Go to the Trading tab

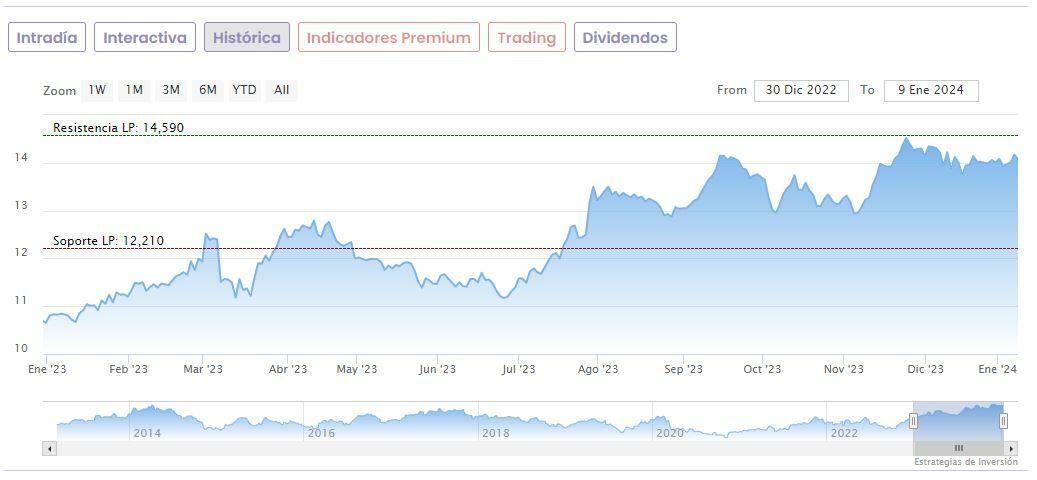point(526,38)
